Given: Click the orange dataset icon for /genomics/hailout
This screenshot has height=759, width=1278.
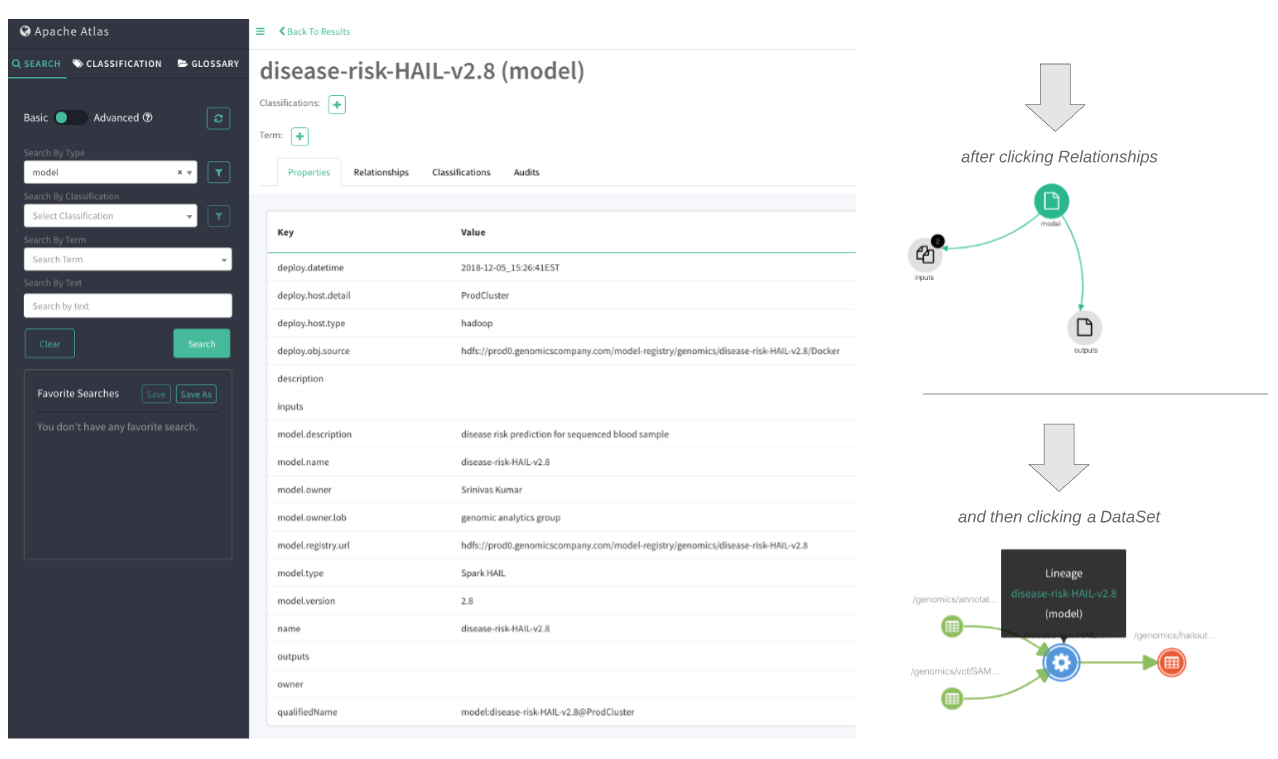Looking at the screenshot, I should coord(1170,662).
